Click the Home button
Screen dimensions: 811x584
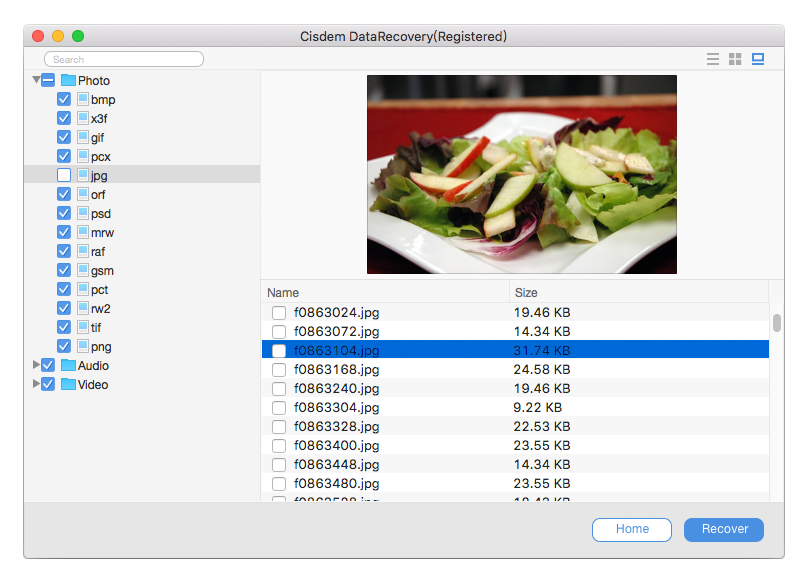pos(632,529)
